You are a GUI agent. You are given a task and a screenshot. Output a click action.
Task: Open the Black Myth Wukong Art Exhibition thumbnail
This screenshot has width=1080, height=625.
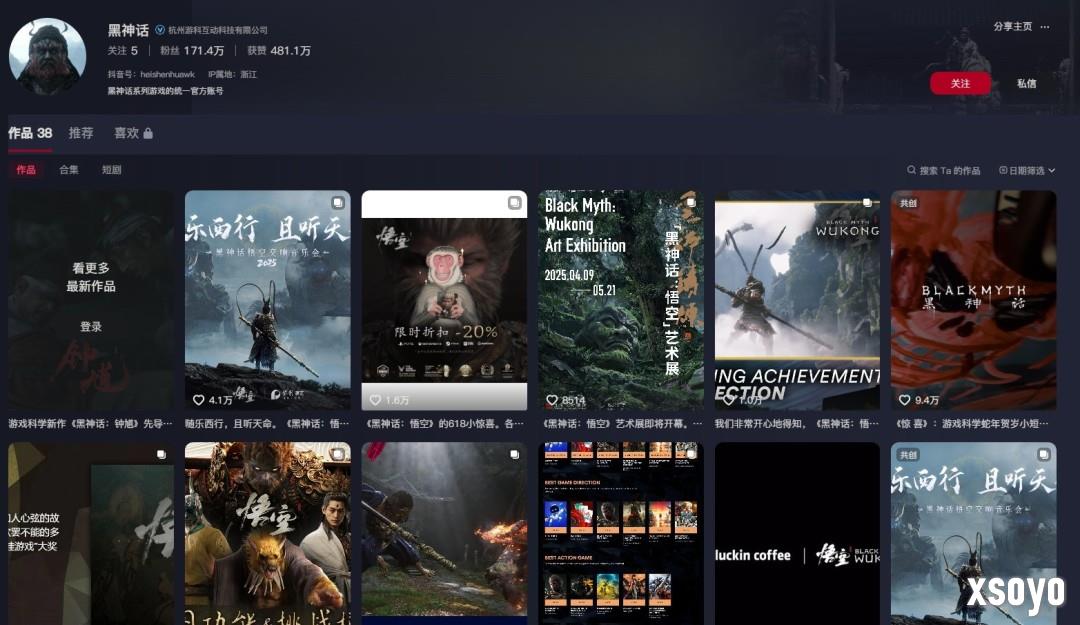pyautogui.click(x=621, y=300)
